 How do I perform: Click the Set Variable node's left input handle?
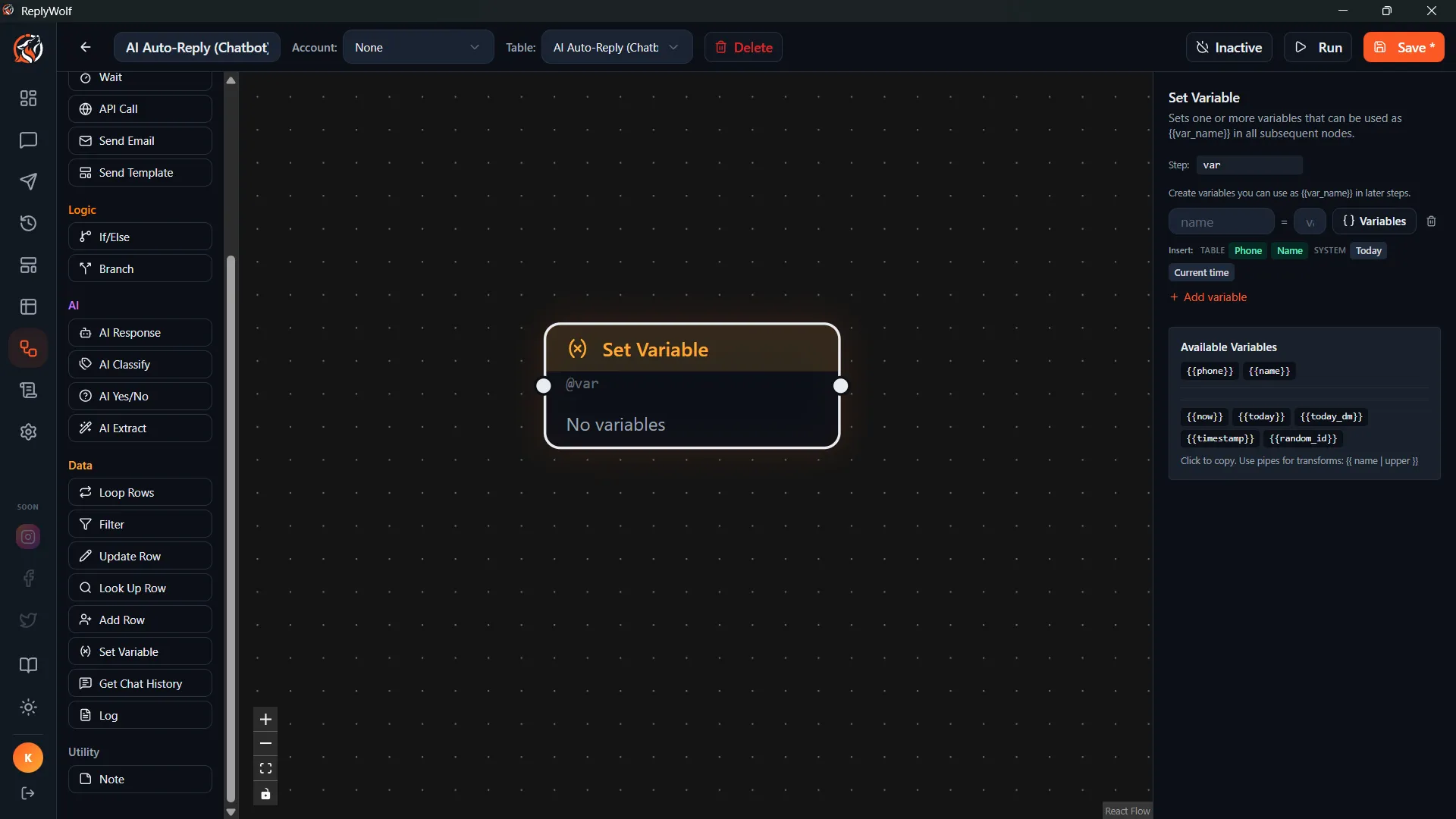(544, 386)
